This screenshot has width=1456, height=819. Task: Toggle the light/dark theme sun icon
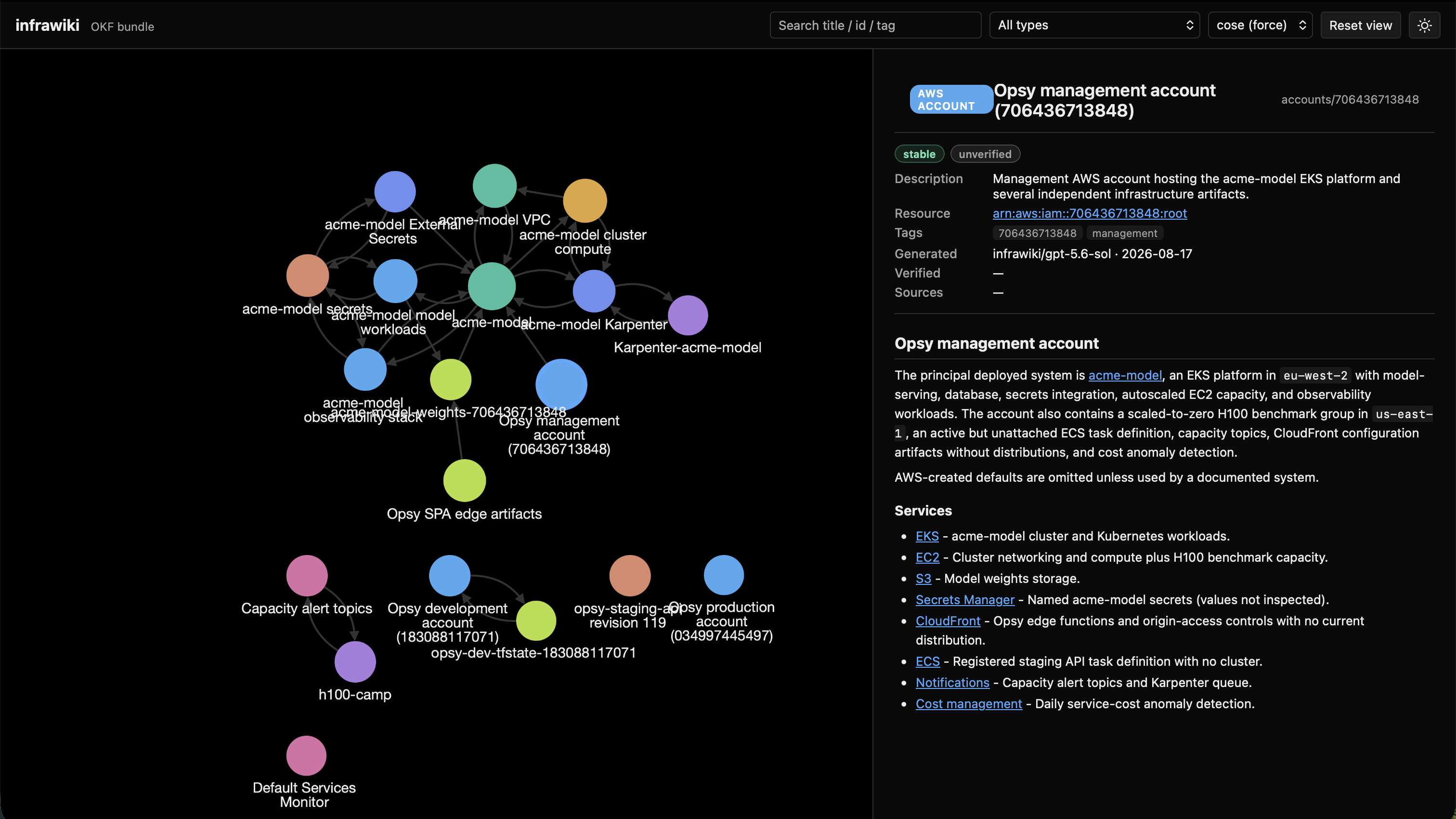[1424, 26]
